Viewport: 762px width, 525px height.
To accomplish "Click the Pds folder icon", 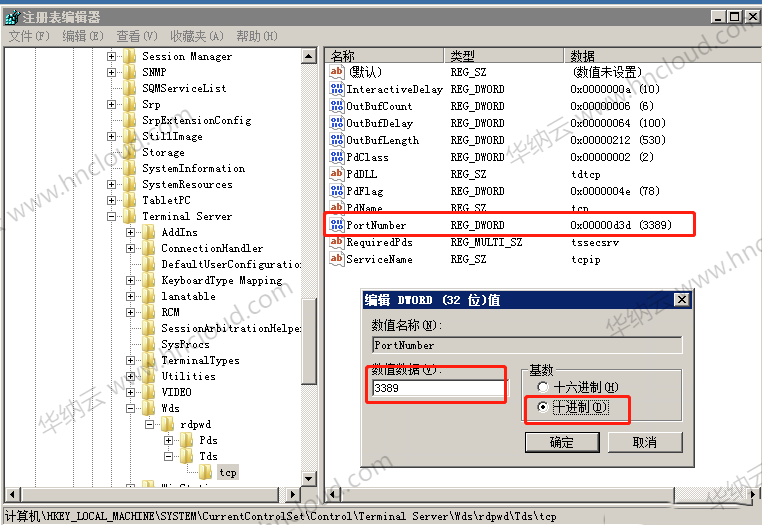I will 187,440.
